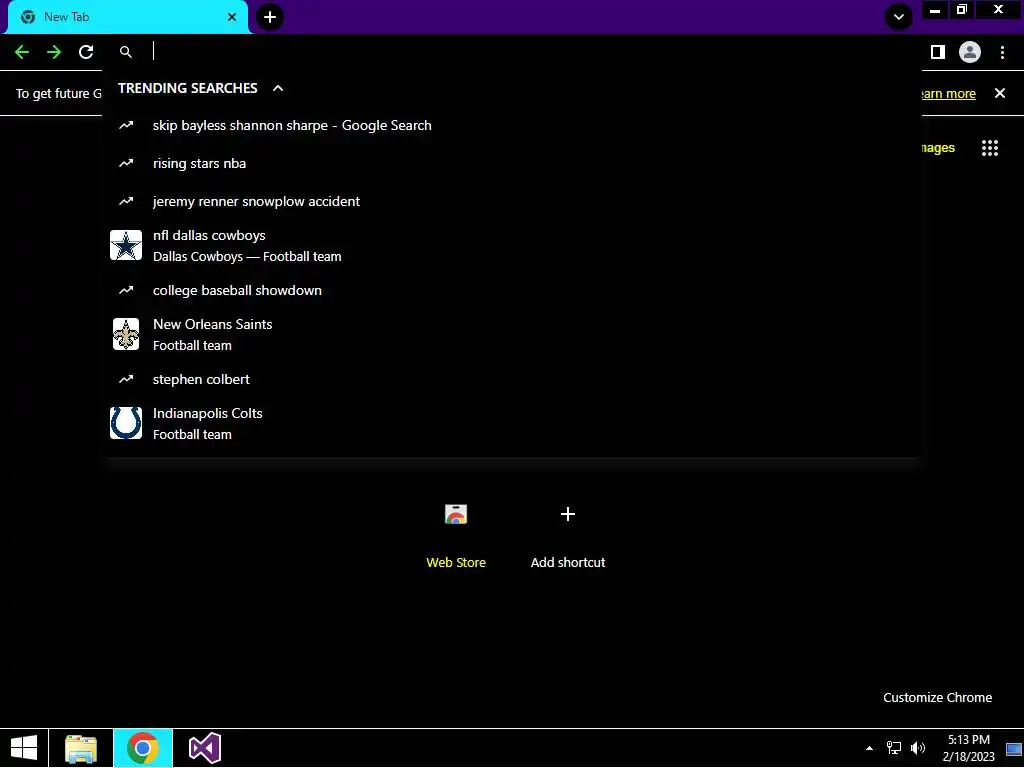Click the trending arrow beside jeremy renner
Image resolution: width=1024 pixels, height=768 pixels.
coord(126,201)
